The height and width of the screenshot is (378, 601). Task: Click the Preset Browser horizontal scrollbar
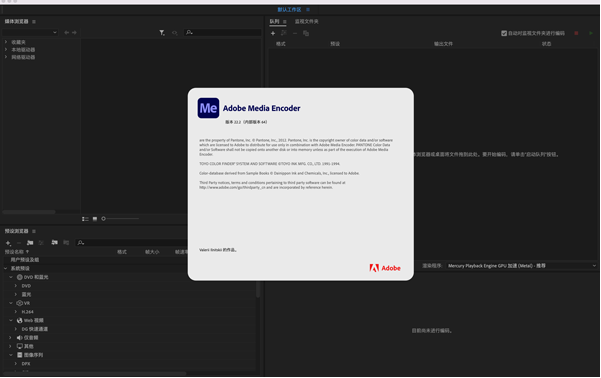point(95,373)
